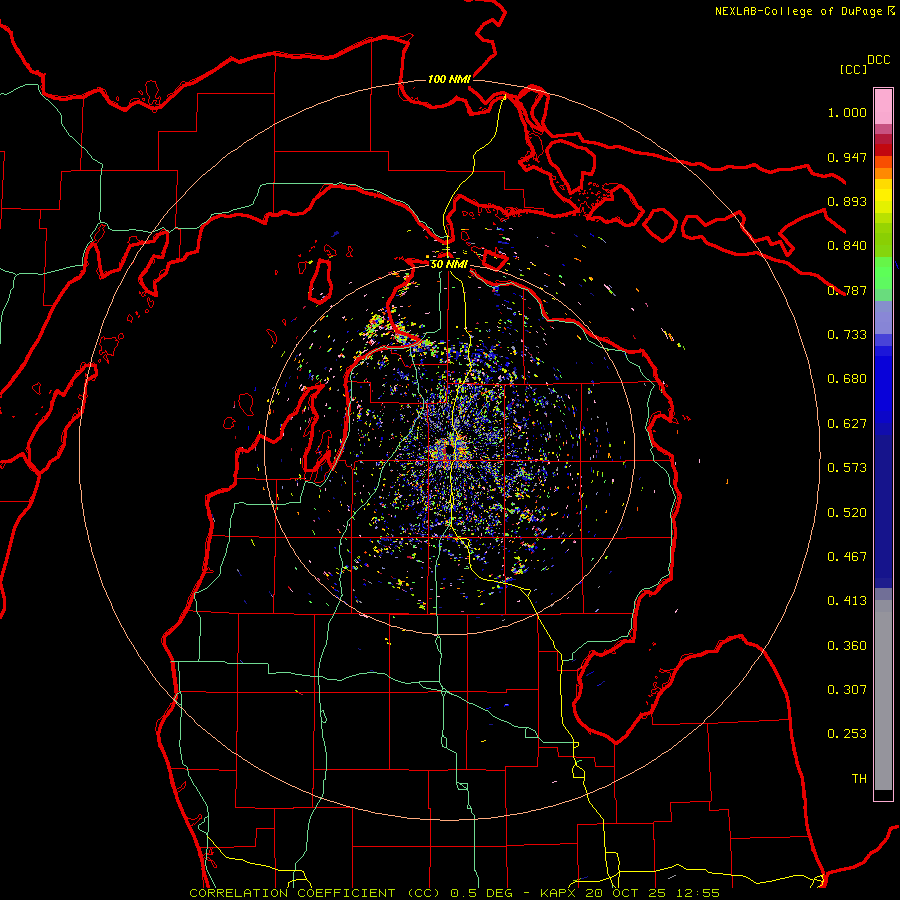Image resolution: width=900 pixels, height=900 pixels.
Task: Click the 0.893 scale value
Action: tap(847, 201)
